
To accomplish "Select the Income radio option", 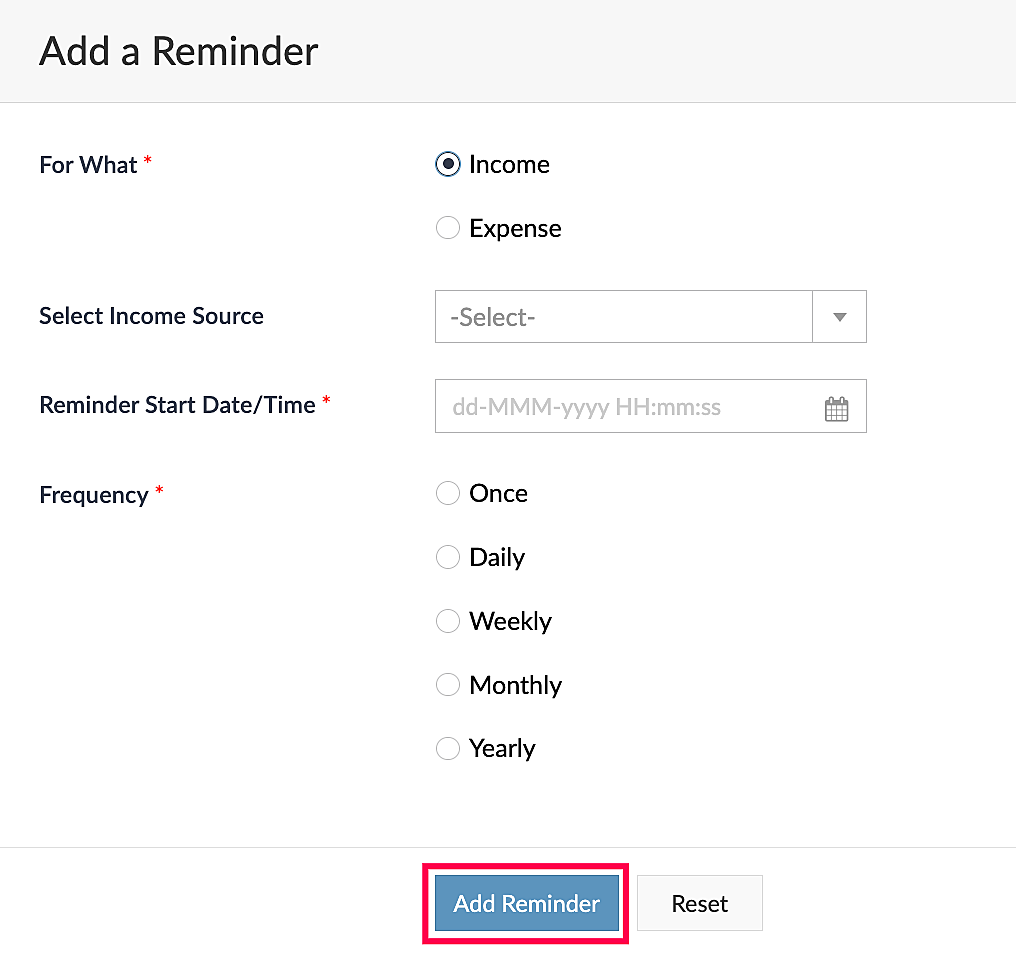I will (x=448, y=164).
